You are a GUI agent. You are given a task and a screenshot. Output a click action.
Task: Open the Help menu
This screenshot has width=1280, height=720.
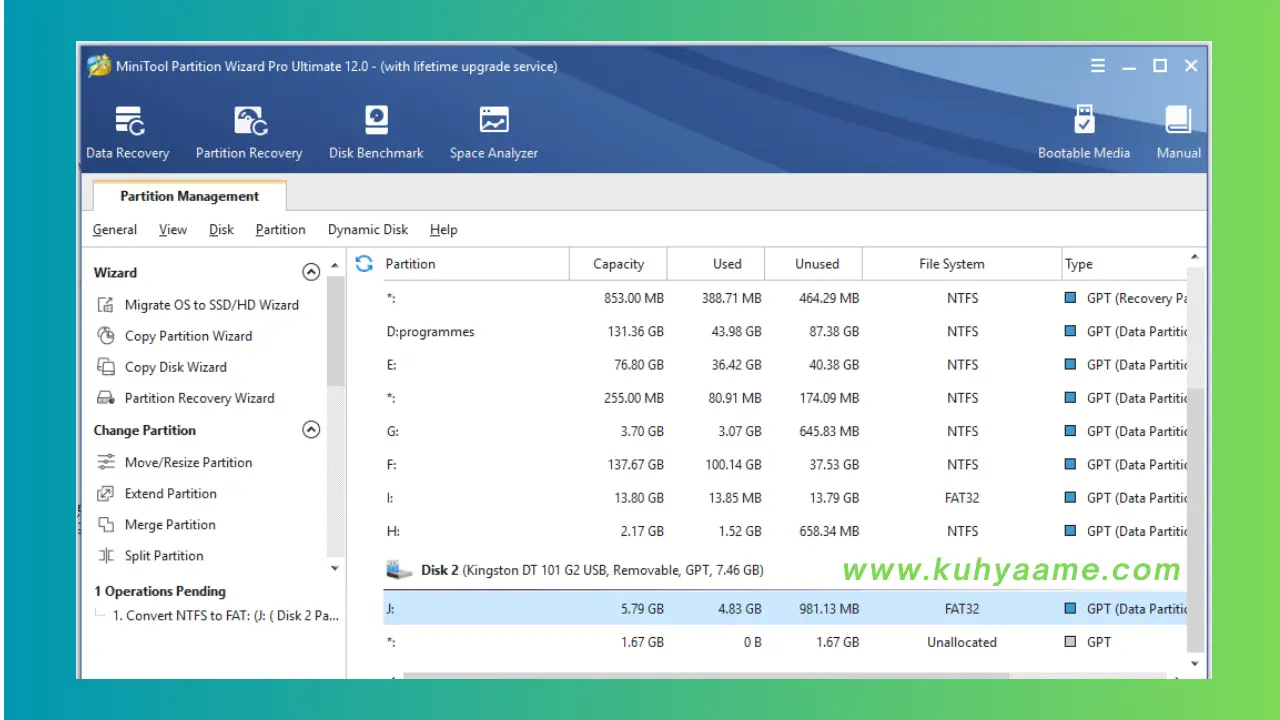pos(444,229)
